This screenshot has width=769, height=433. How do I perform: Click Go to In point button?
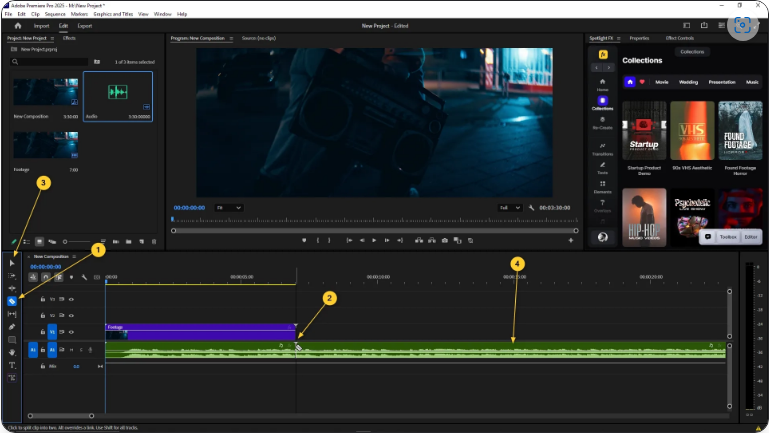point(349,240)
